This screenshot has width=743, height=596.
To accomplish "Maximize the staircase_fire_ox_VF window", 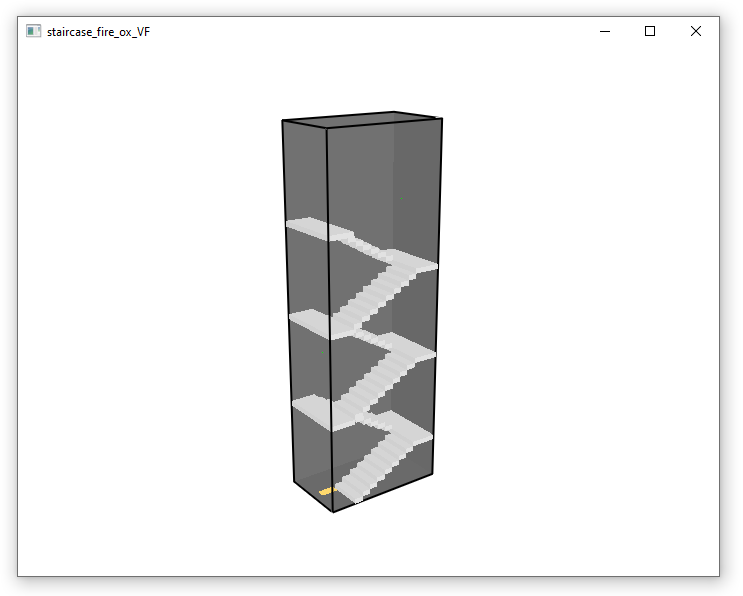I will [x=650, y=31].
